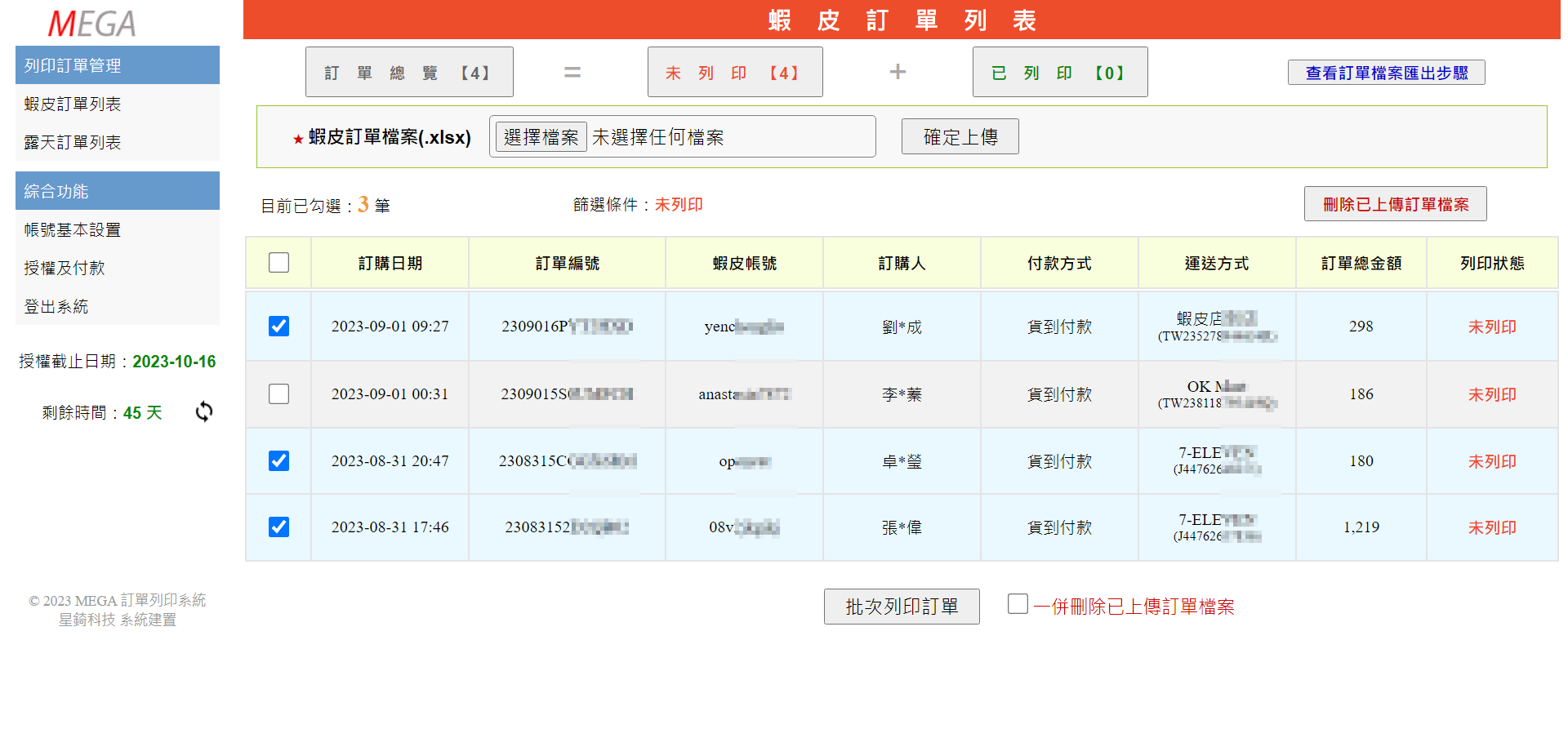
Task: Click the buyer name 張*偉
Action: (902, 527)
